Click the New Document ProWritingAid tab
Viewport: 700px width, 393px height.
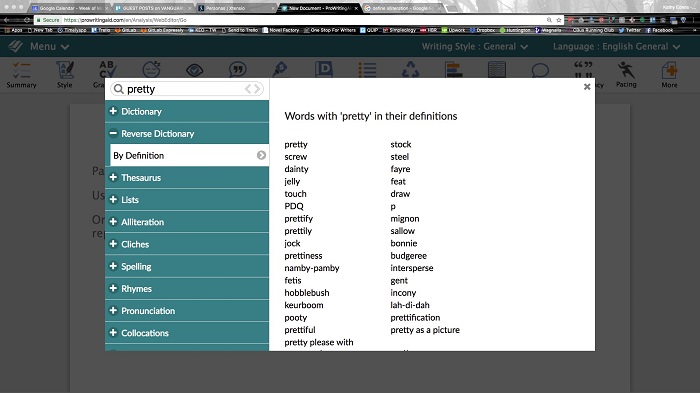[x=319, y=8]
